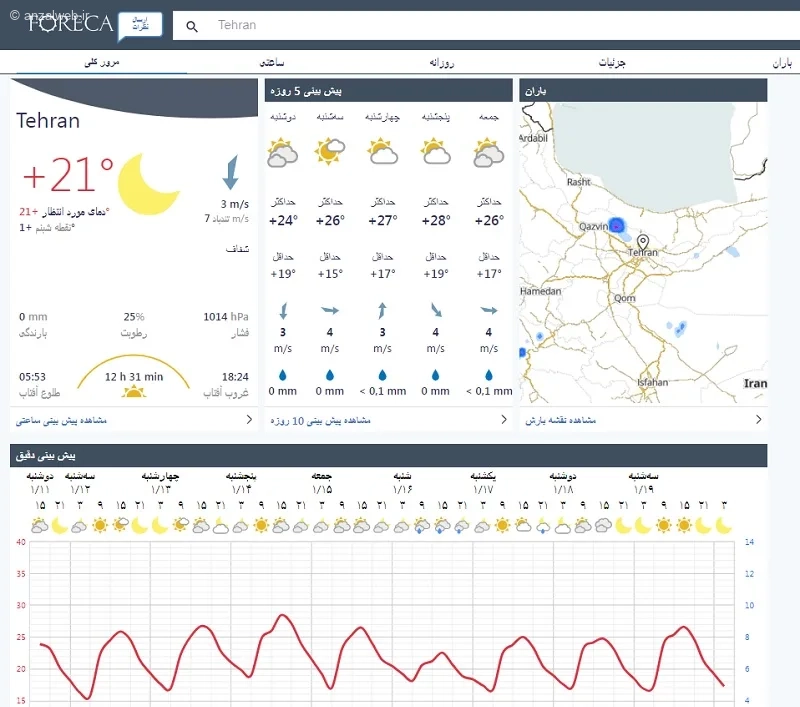Click the پیش بینی دقیق section header

pos(389,456)
